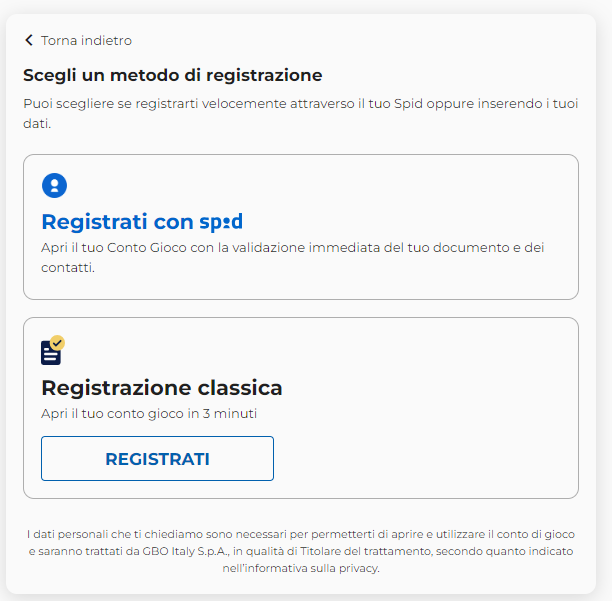This screenshot has width=612, height=601.
Task: Click the back chevron arrow icon
Action: 29,41
